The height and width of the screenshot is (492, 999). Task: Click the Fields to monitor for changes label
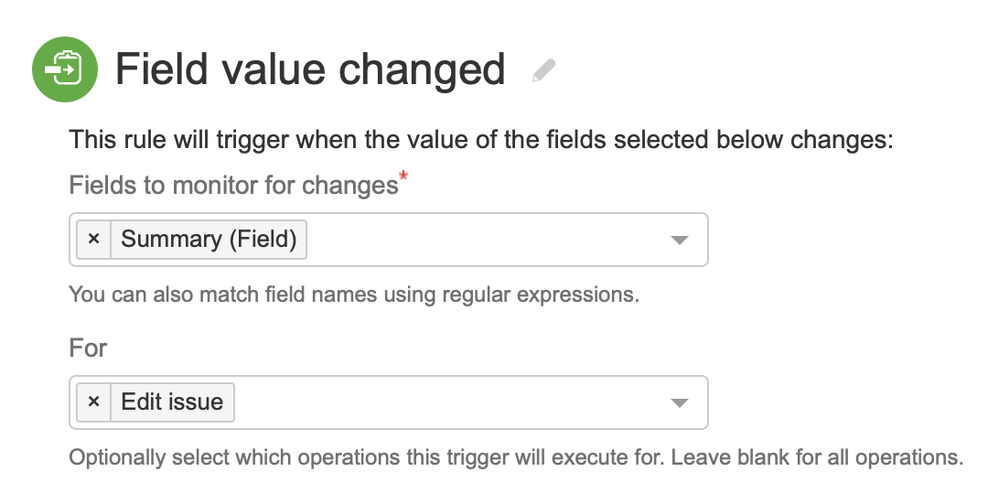point(233,186)
